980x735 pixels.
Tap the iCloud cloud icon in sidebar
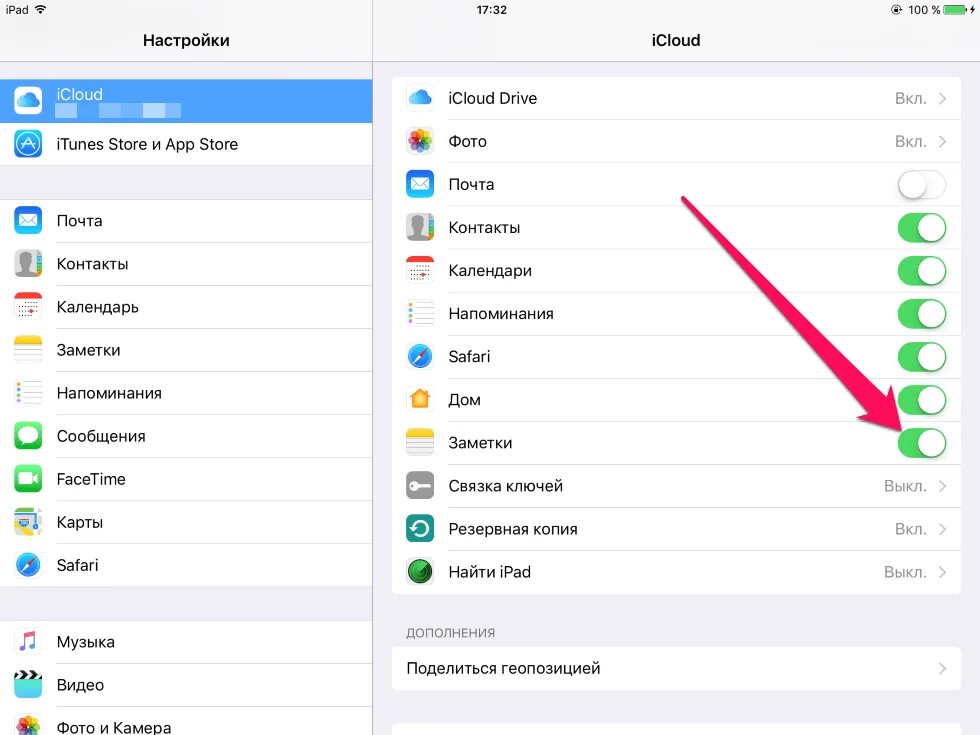[28, 100]
